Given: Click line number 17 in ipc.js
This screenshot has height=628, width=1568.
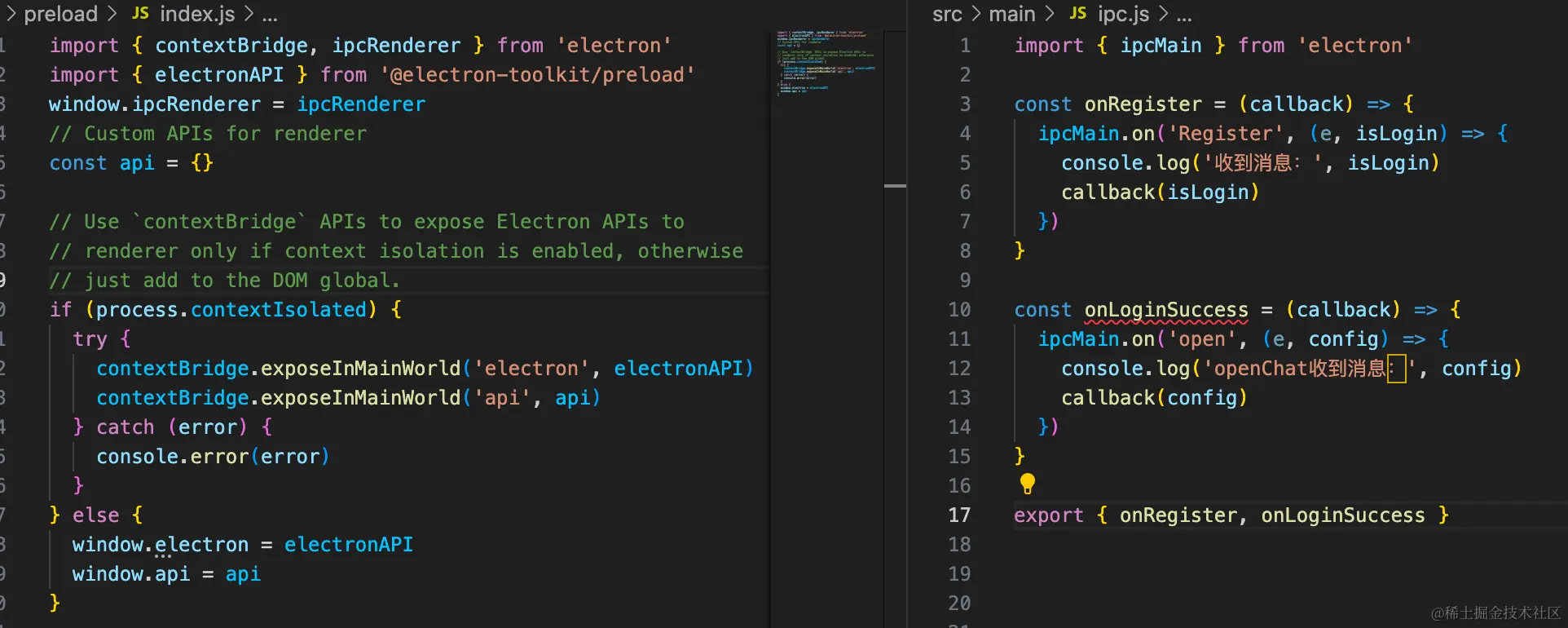Looking at the screenshot, I should pos(959,515).
